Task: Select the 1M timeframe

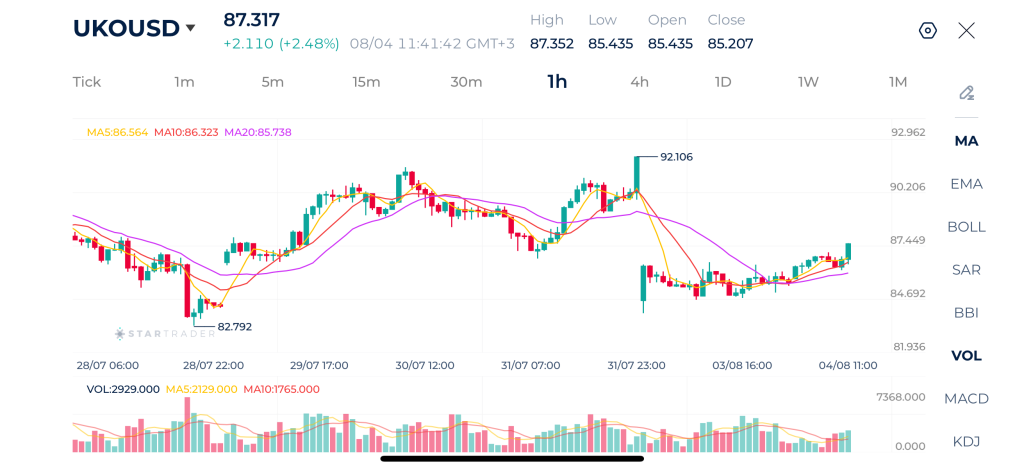Action: tap(898, 82)
